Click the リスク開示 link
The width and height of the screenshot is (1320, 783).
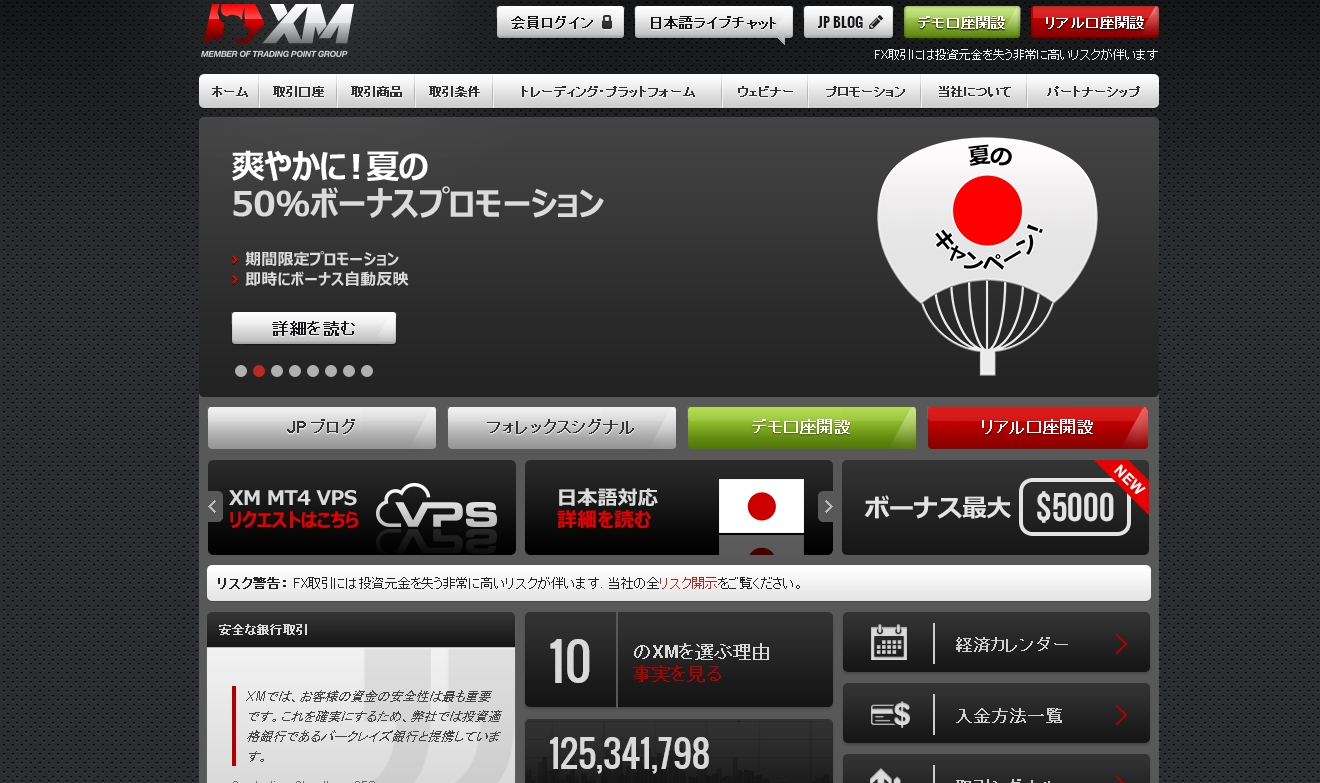tap(687, 583)
